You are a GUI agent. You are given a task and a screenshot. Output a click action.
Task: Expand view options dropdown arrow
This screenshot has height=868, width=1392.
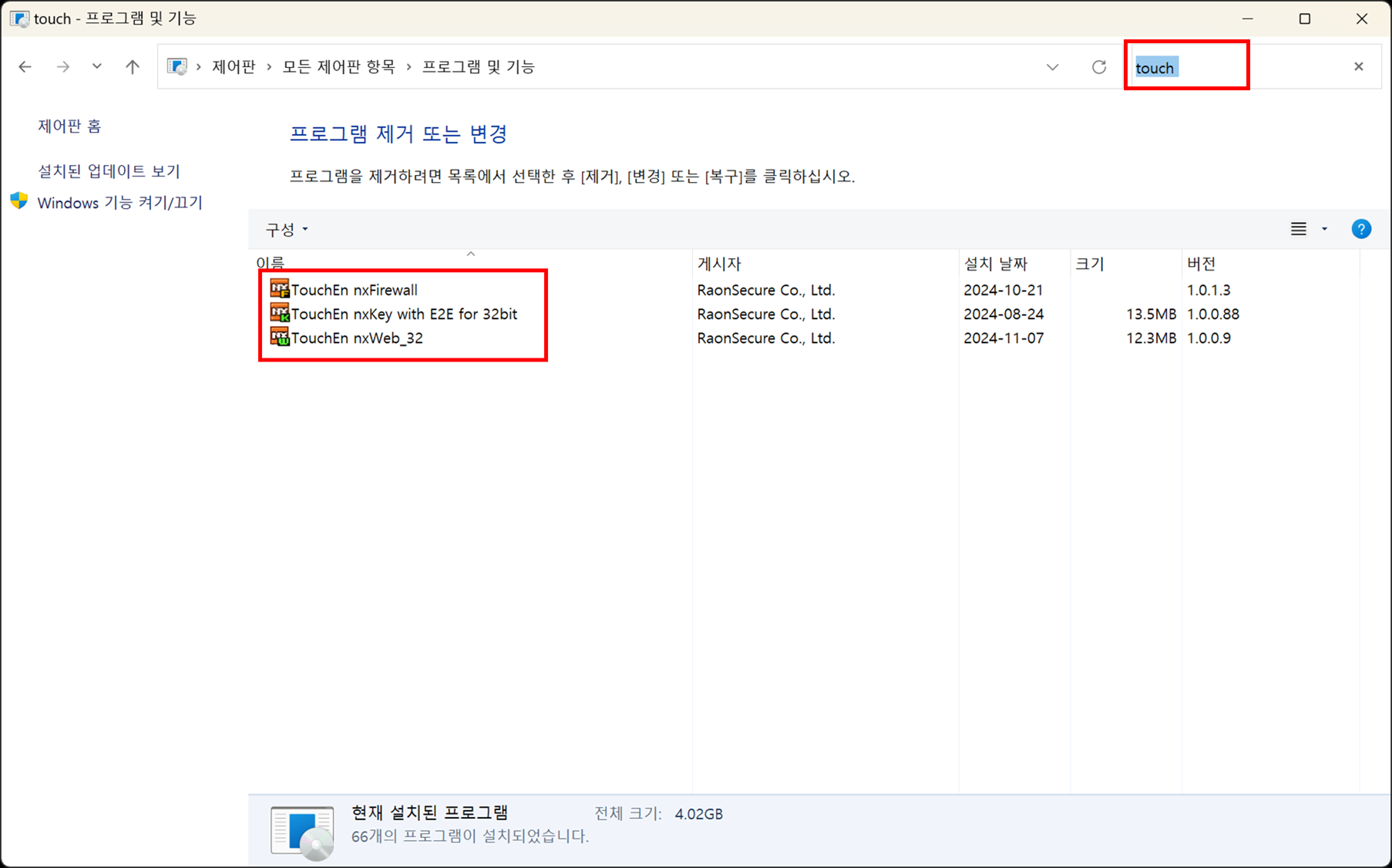(1325, 229)
